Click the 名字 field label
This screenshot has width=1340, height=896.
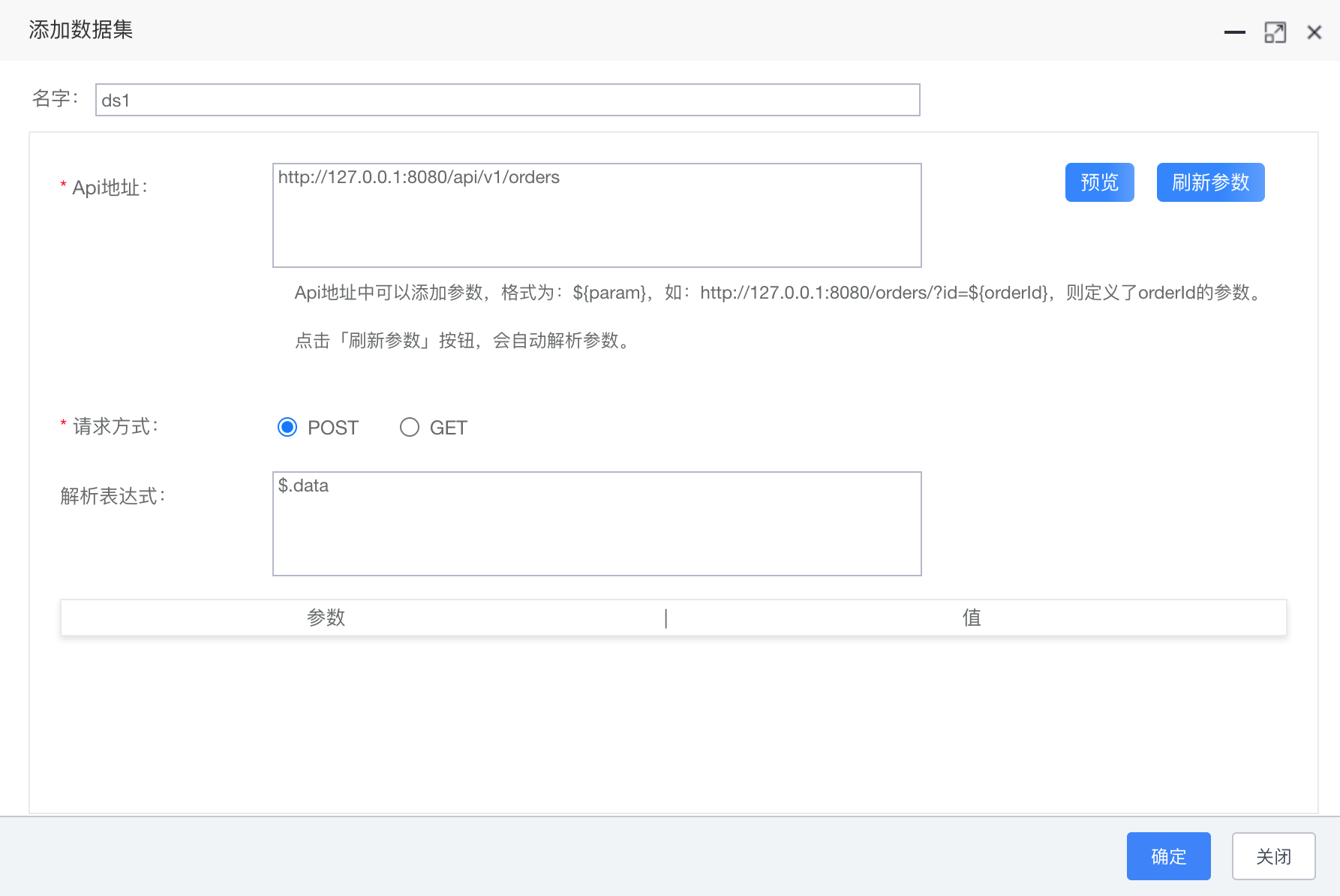tap(54, 98)
